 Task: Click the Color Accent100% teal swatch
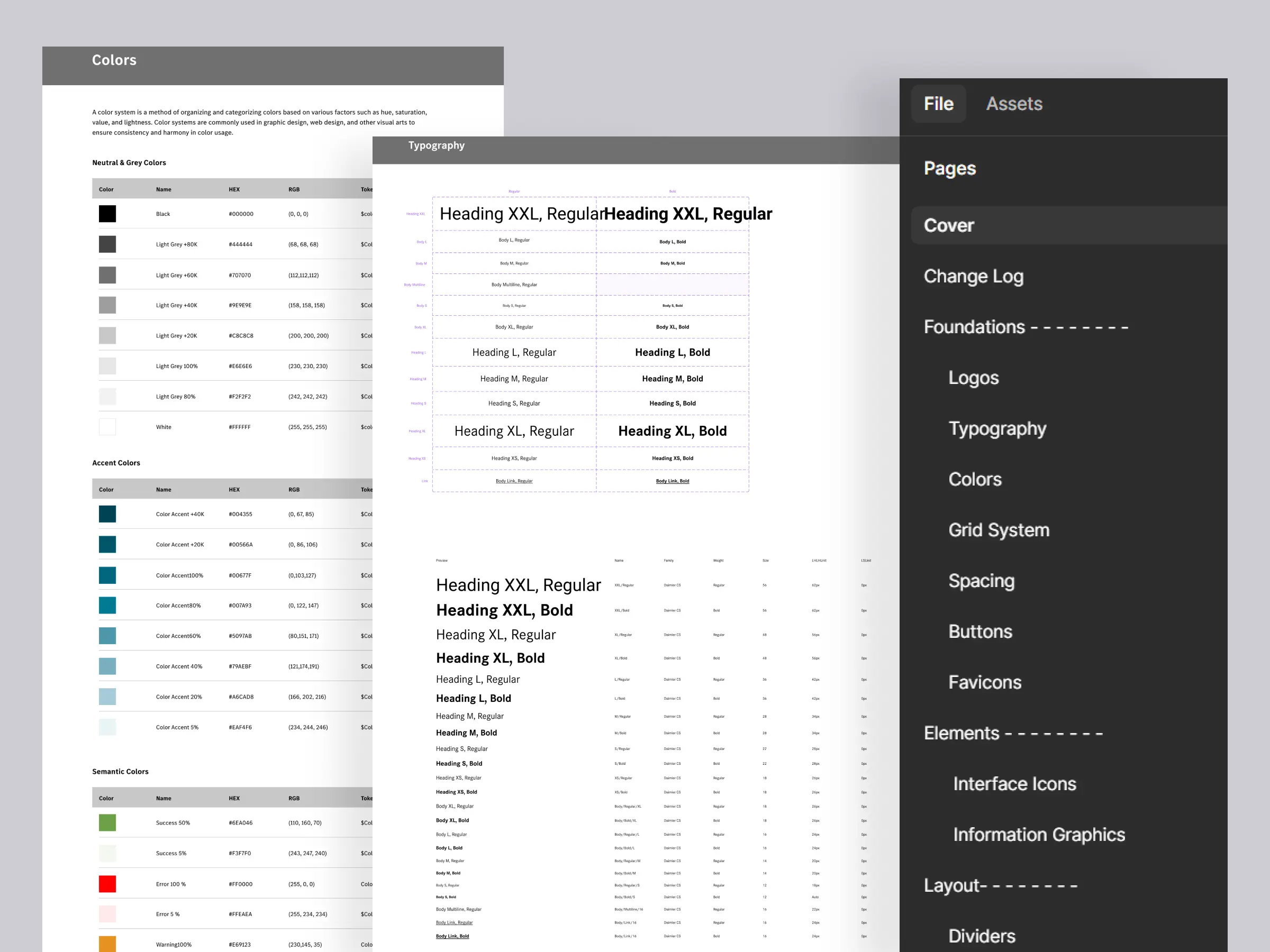click(107, 575)
